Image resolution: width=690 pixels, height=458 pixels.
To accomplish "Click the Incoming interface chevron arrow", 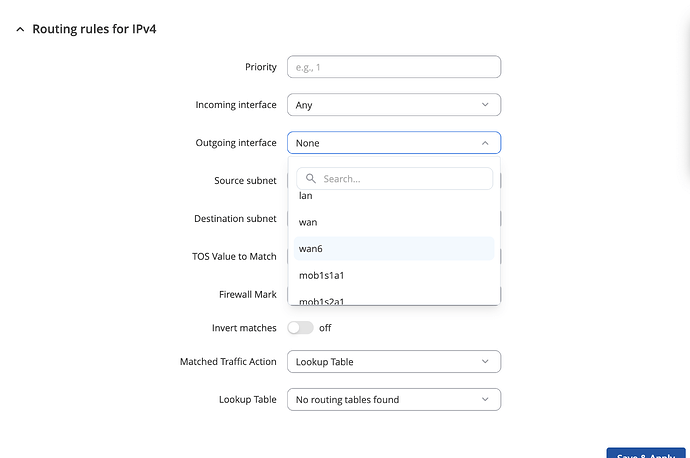I will [x=485, y=105].
